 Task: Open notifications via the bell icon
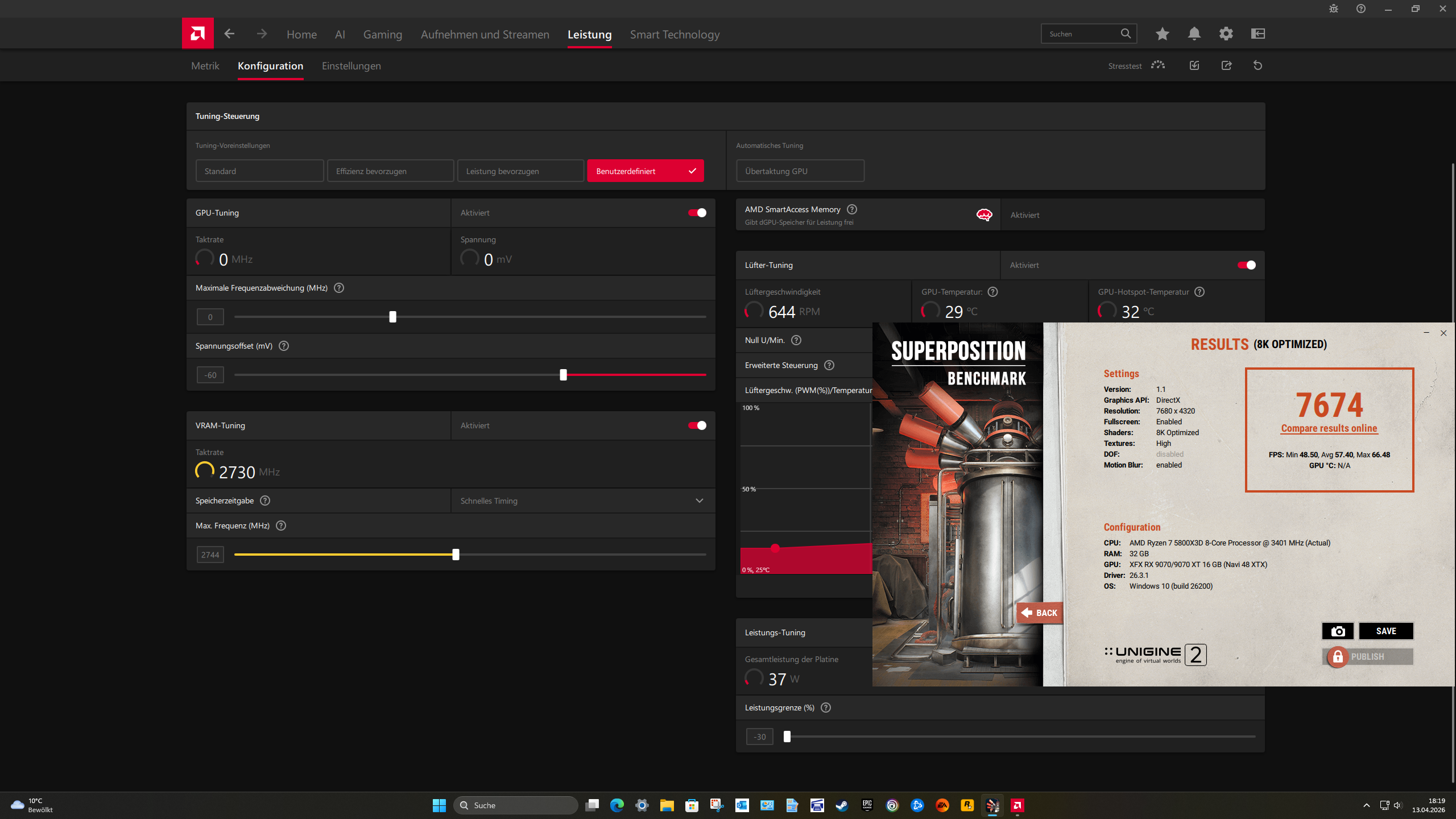point(1194,34)
